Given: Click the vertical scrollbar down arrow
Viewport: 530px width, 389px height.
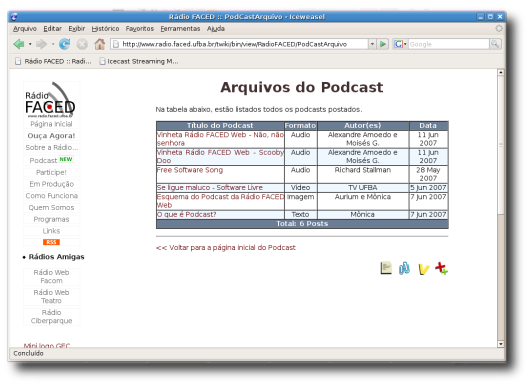Looking at the screenshot, I should point(501,344).
